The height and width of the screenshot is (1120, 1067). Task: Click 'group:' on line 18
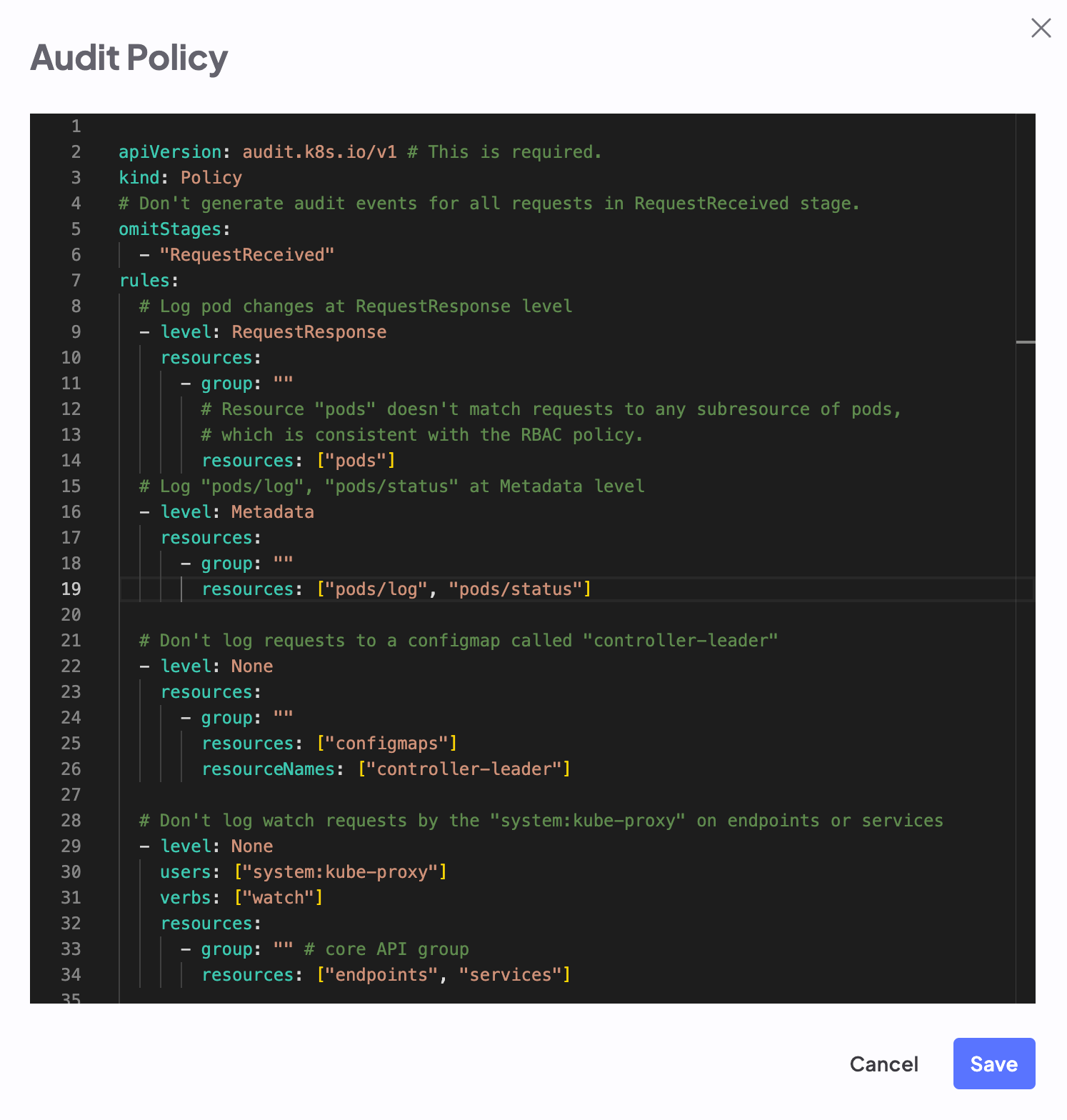[x=231, y=564]
